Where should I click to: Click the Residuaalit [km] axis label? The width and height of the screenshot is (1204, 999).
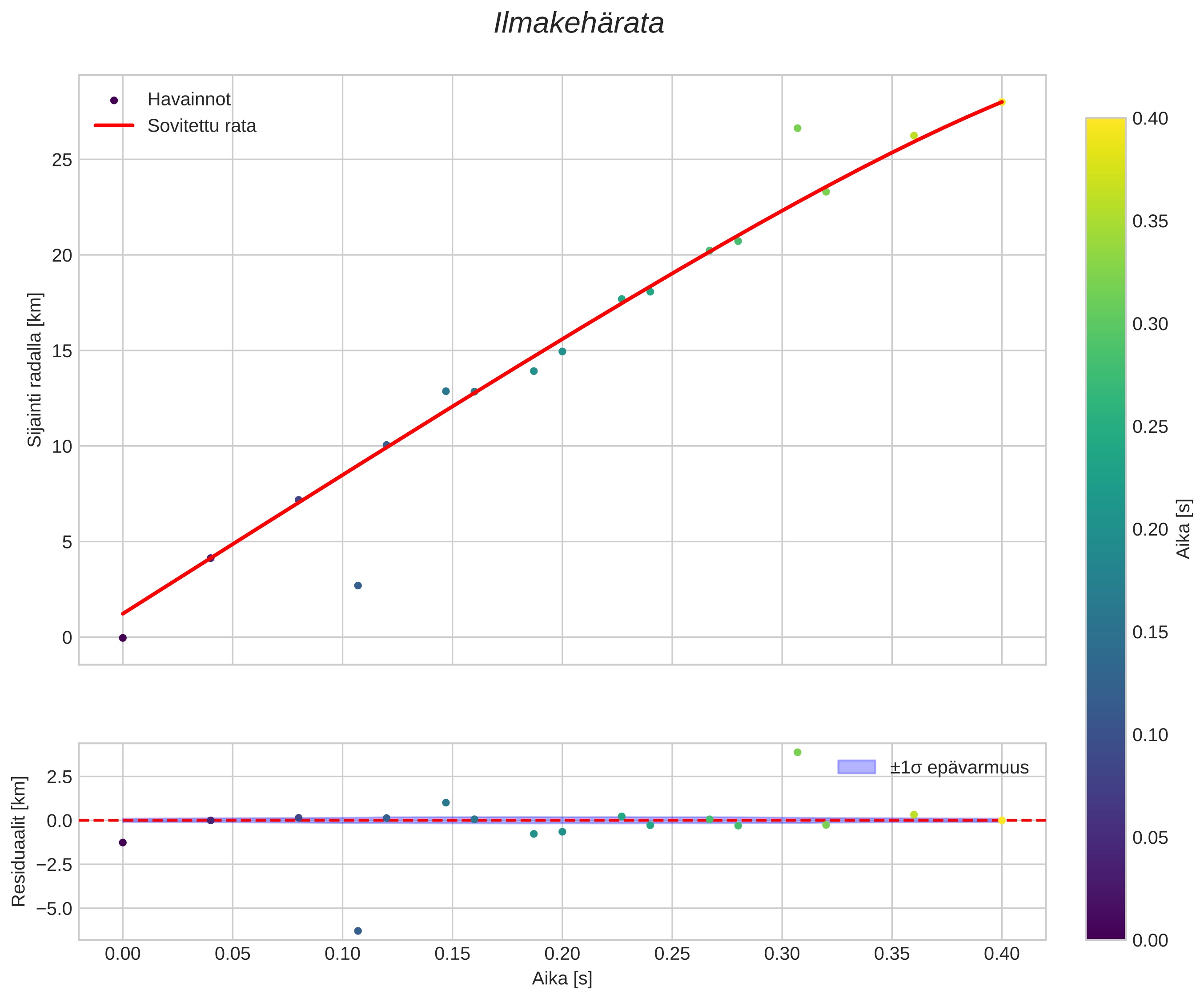(19, 841)
